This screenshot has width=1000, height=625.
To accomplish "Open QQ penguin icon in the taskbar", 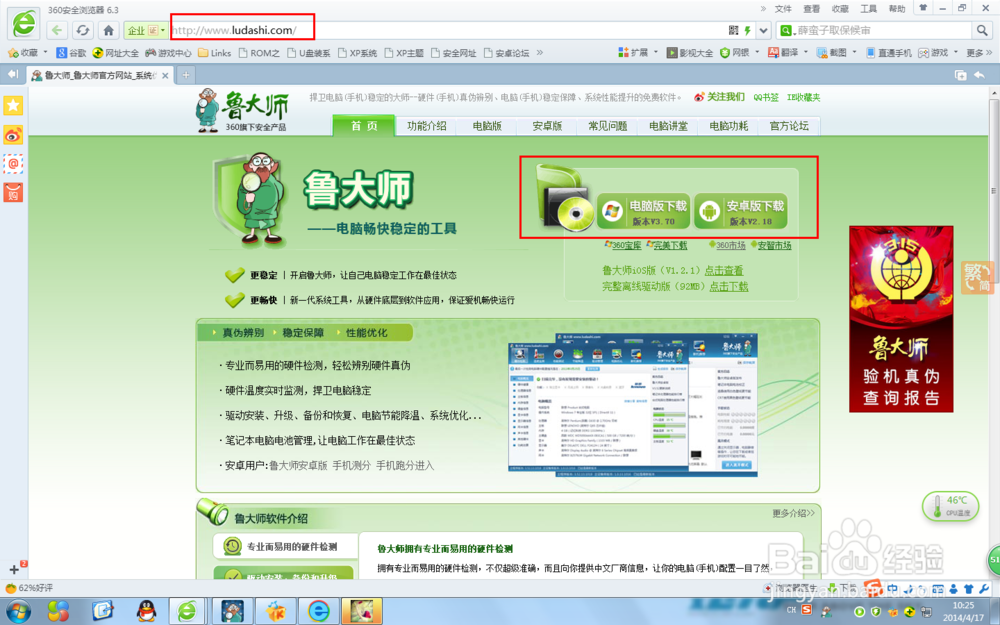I will [146, 611].
